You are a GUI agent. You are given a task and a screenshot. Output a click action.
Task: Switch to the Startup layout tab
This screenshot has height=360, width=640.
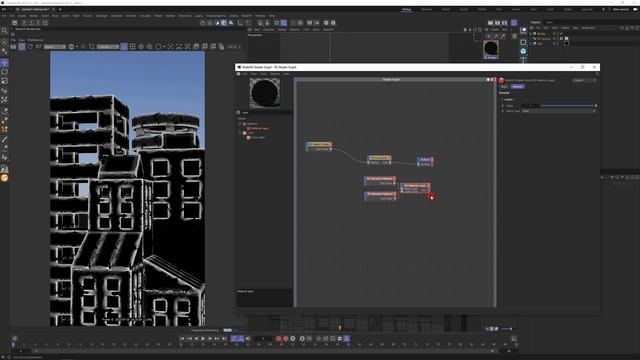(407, 9)
